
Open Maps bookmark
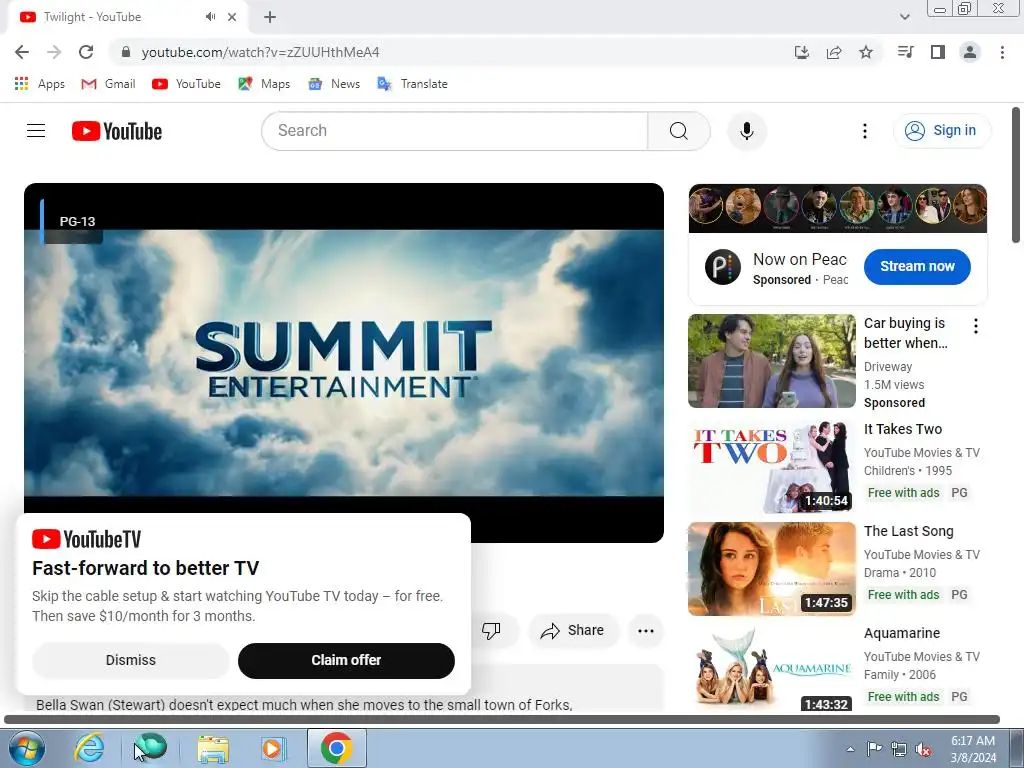264,84
